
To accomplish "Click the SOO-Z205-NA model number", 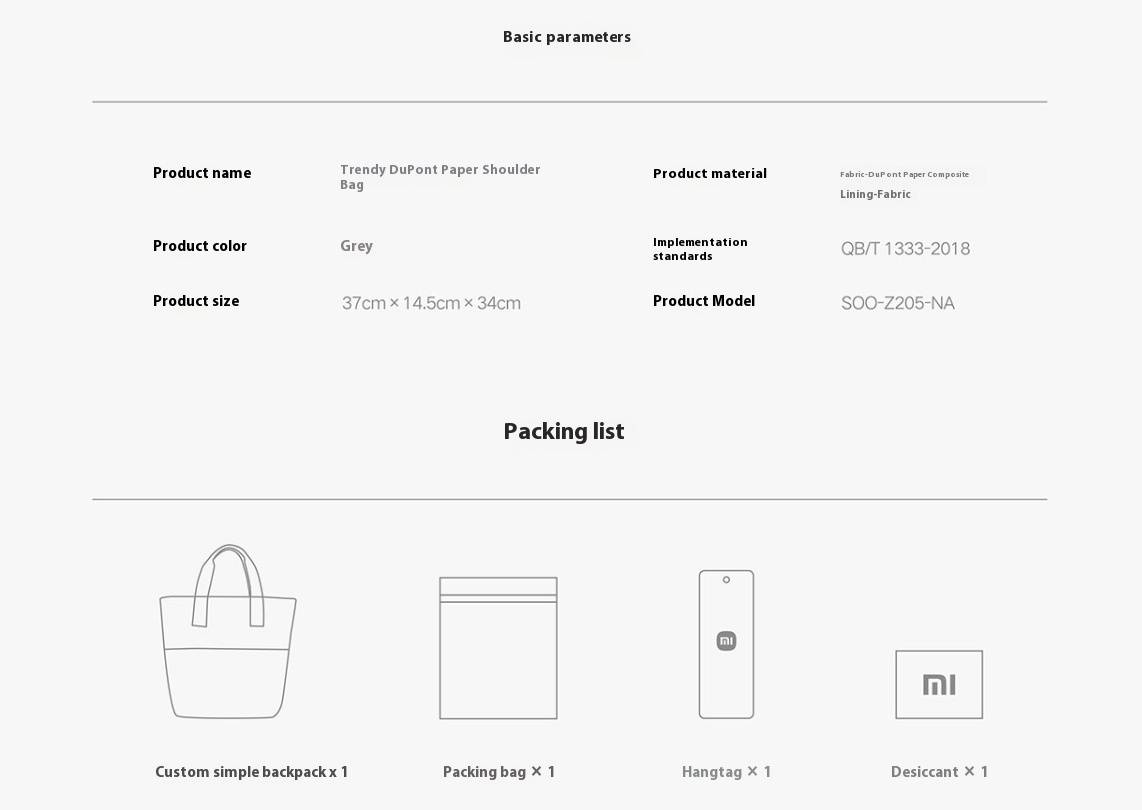I will [897, 303].
